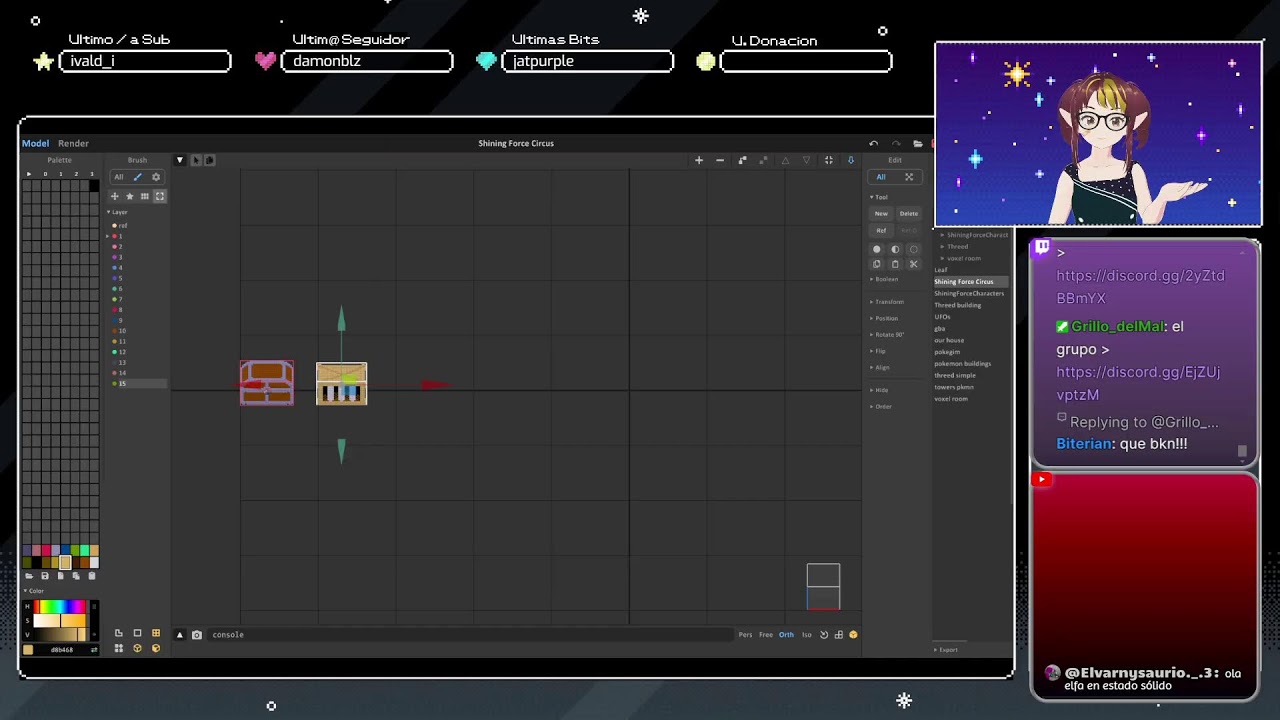This screenshot has width=1280, height=720.
Task: Select the star icon in Brush panel
Action: [129, 196]
